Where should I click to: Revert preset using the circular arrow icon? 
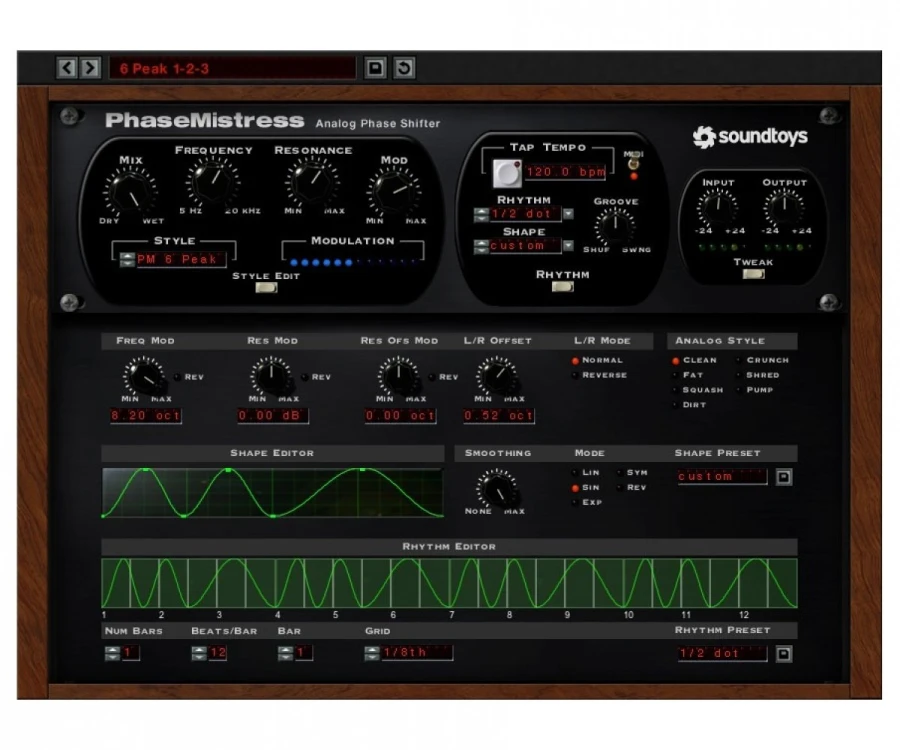(404, 68)
